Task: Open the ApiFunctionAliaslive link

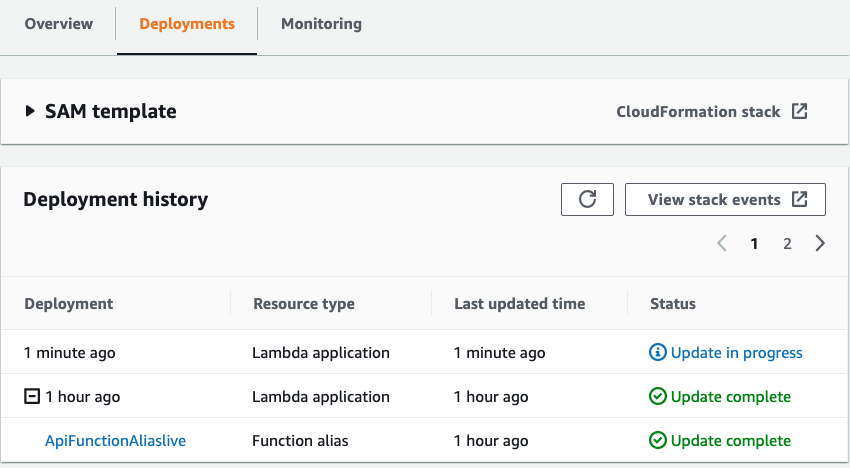Action: pyautogui.click(x=115, y=440)
